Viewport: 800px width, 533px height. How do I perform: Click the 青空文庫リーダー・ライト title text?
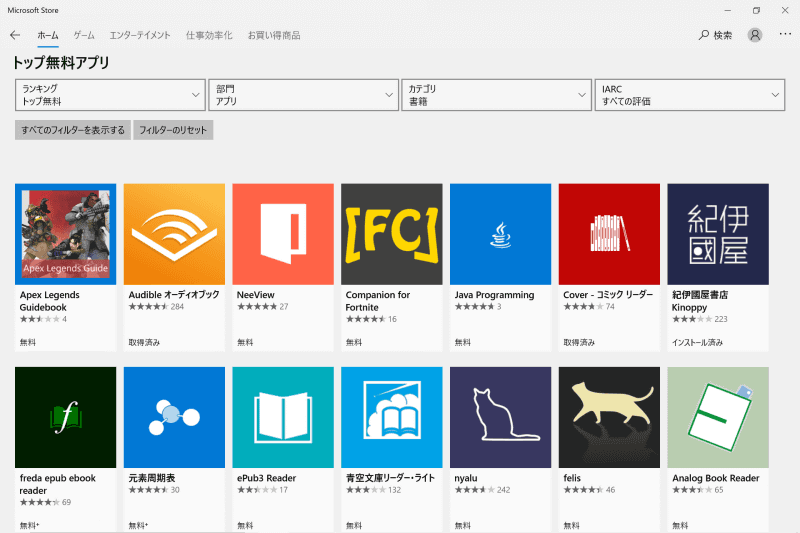[390, 478]
